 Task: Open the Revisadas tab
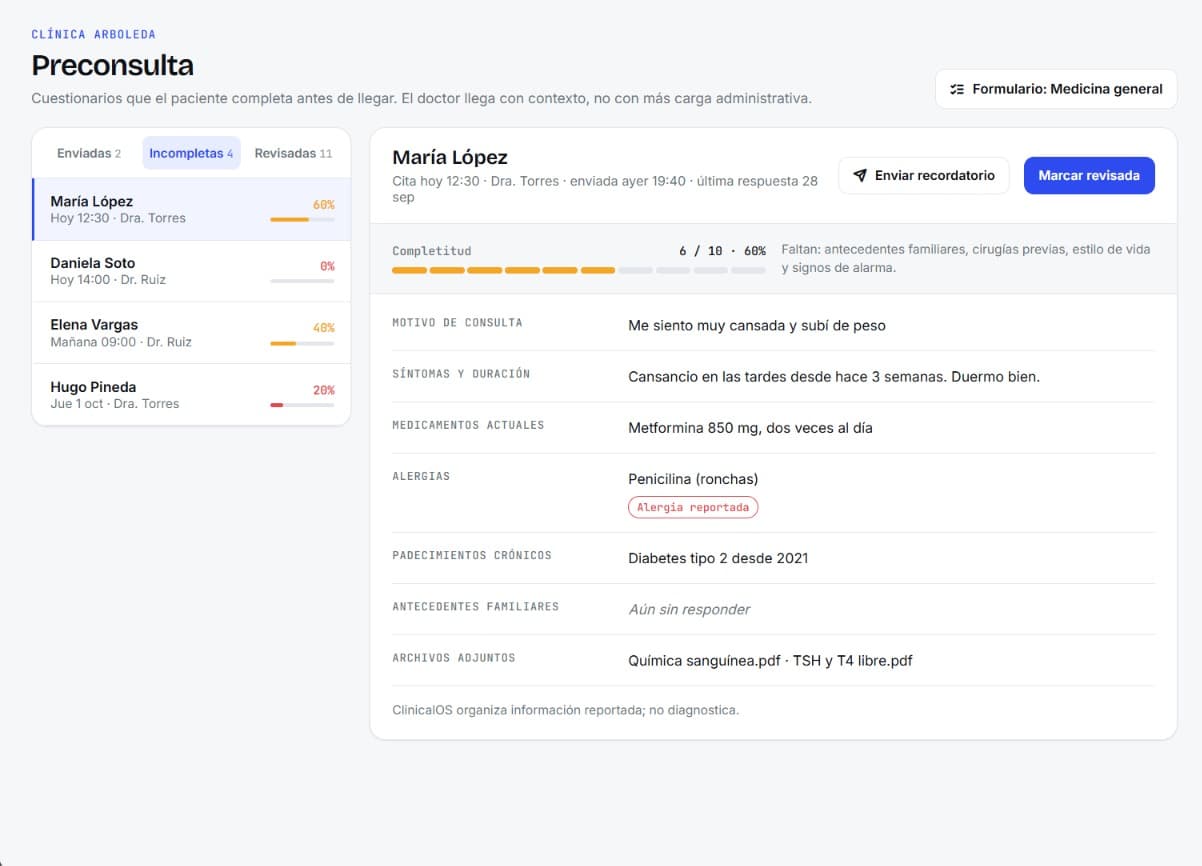[293, 153]
